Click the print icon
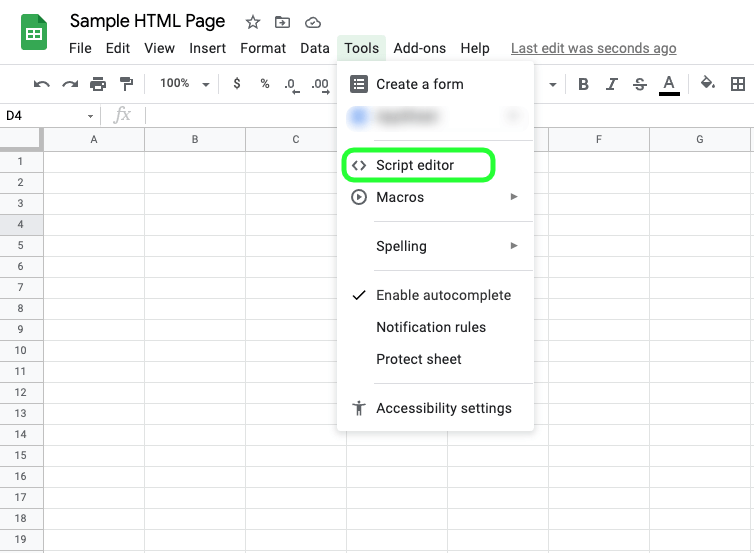 [98, 84]
